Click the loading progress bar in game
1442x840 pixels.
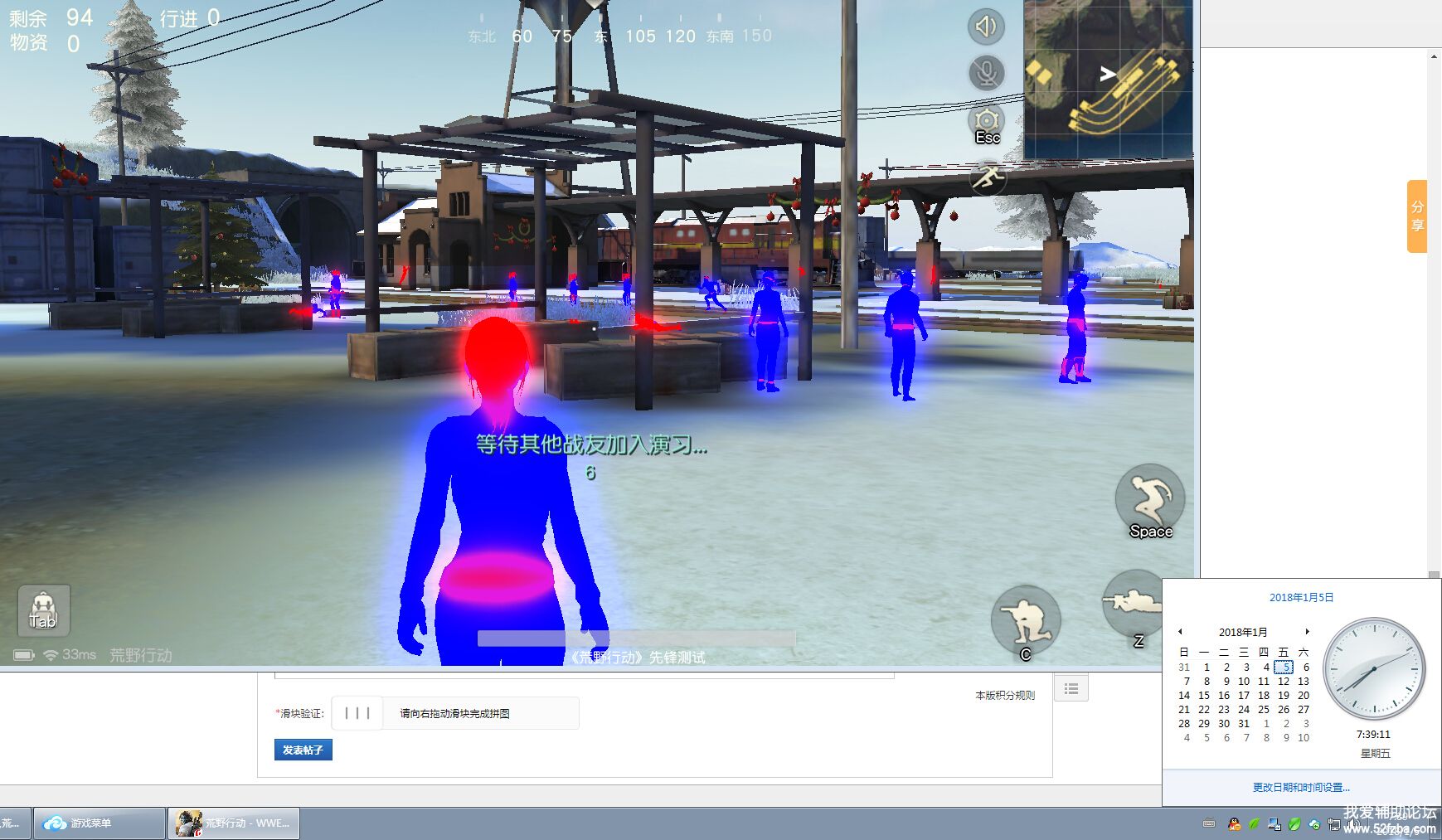(x=637, y=638)
